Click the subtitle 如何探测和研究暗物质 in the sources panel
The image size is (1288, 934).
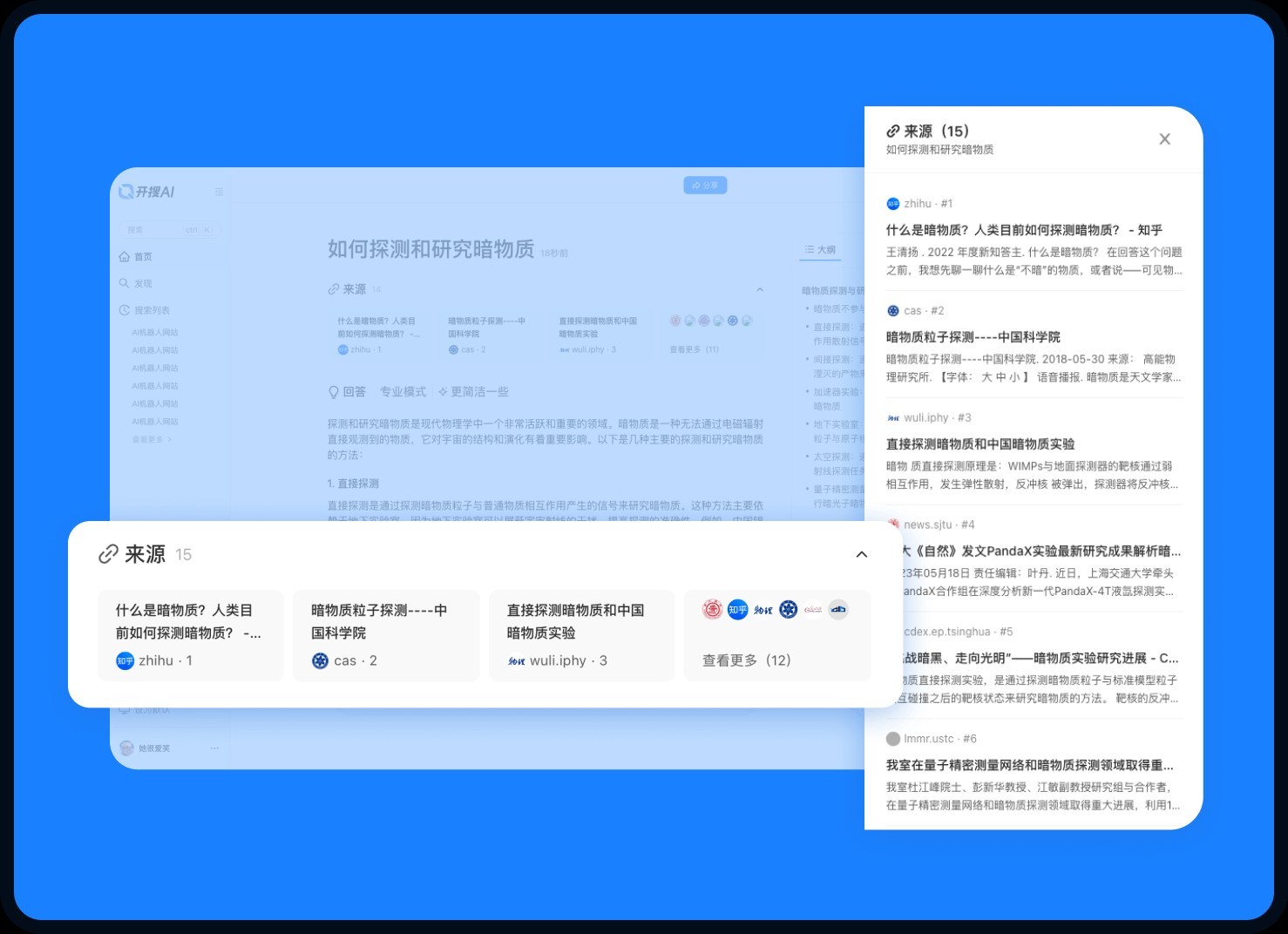tap(939, 150)
